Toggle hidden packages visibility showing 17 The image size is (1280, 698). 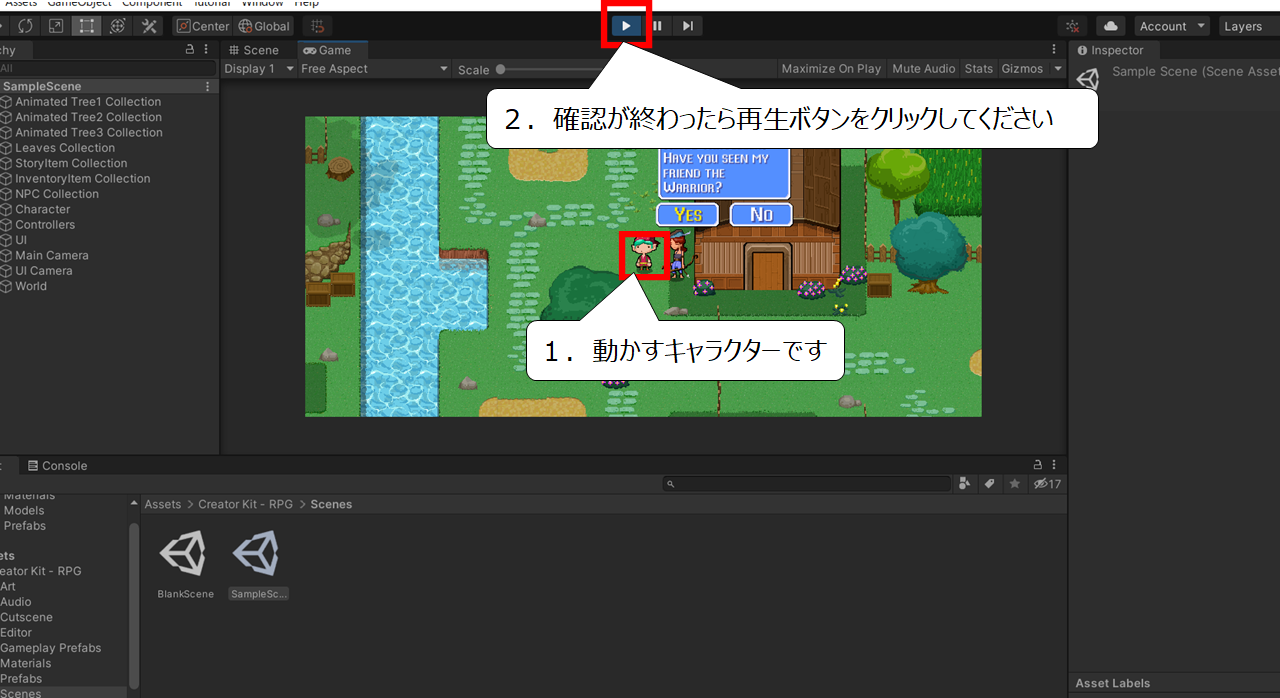[1047, 484]
